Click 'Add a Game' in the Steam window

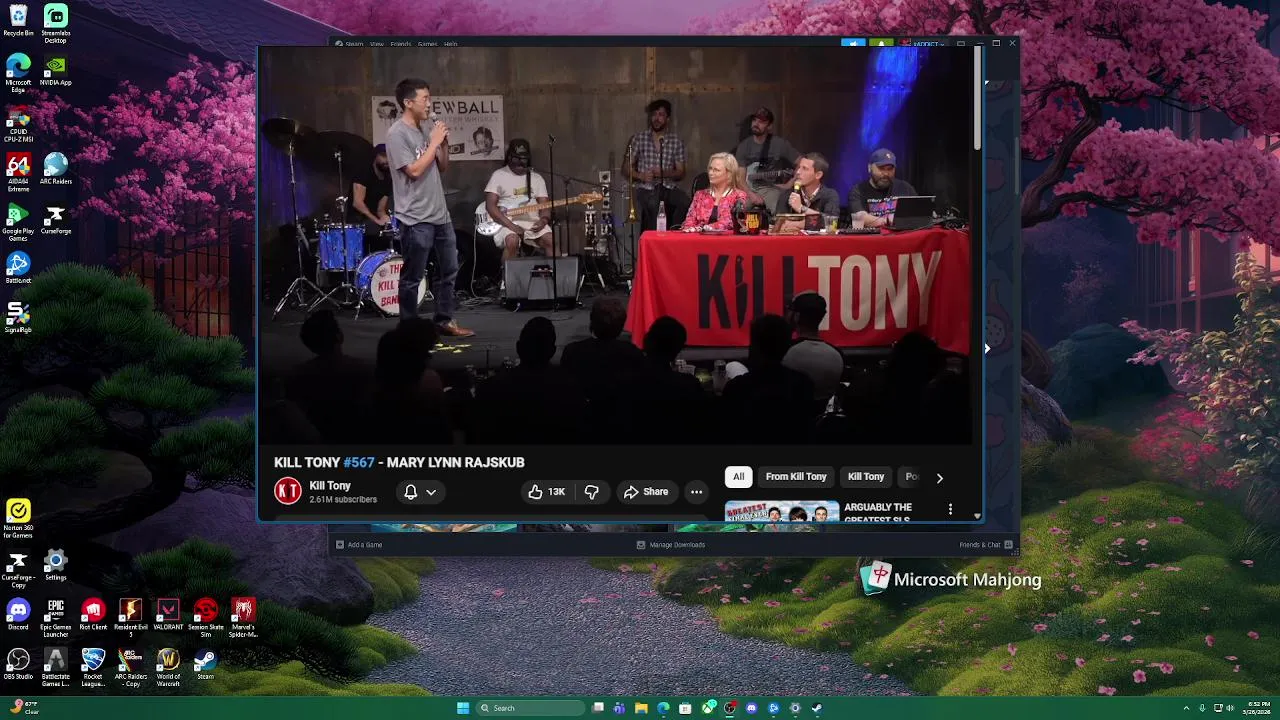click(x=359, y=545)
